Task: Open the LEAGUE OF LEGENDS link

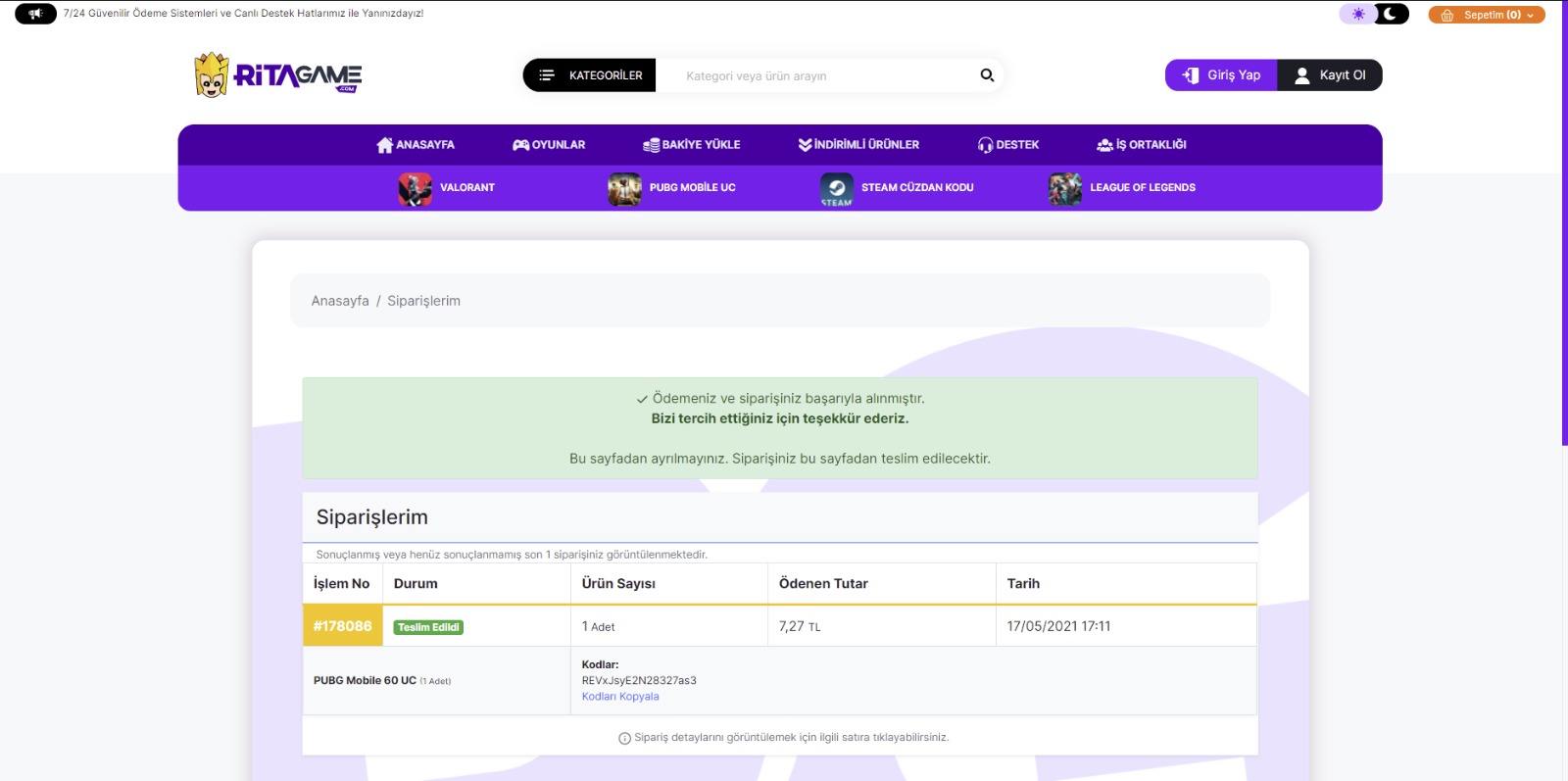Action: click(x=1143, y=188)
